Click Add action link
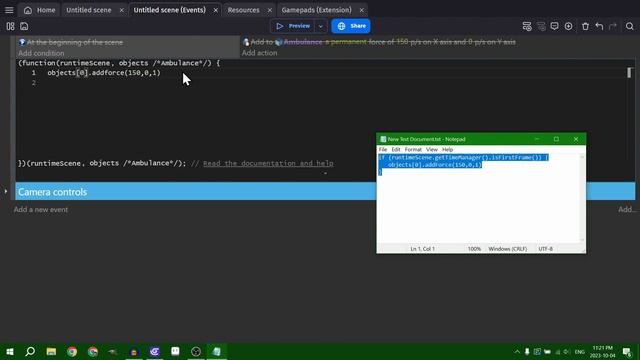 point(260,53)
